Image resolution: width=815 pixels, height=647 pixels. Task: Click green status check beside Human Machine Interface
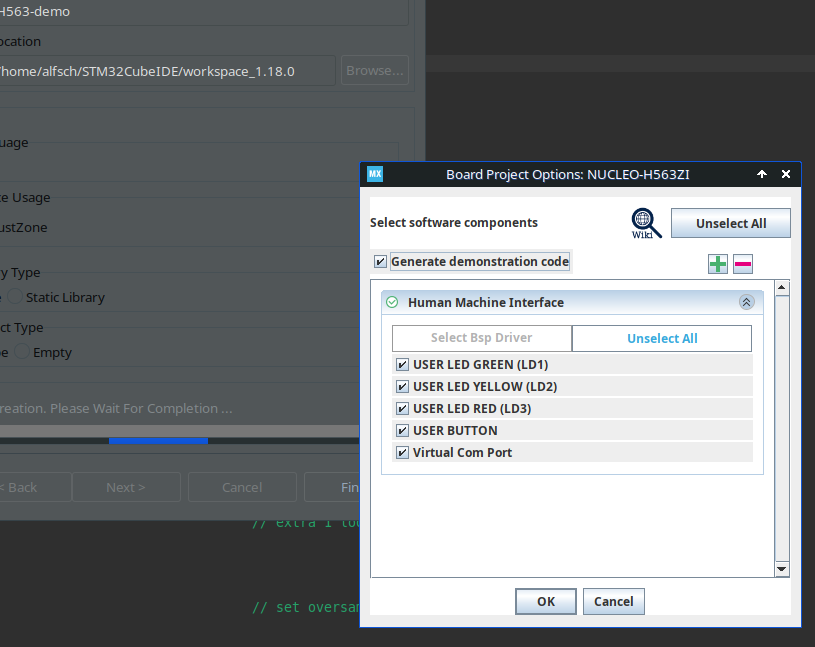392,302
